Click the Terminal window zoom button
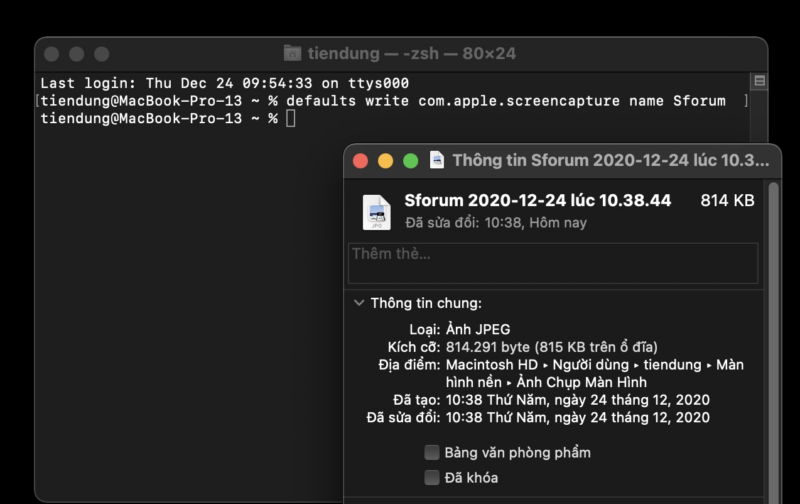 pyautogui.click(x=100, y=54)
